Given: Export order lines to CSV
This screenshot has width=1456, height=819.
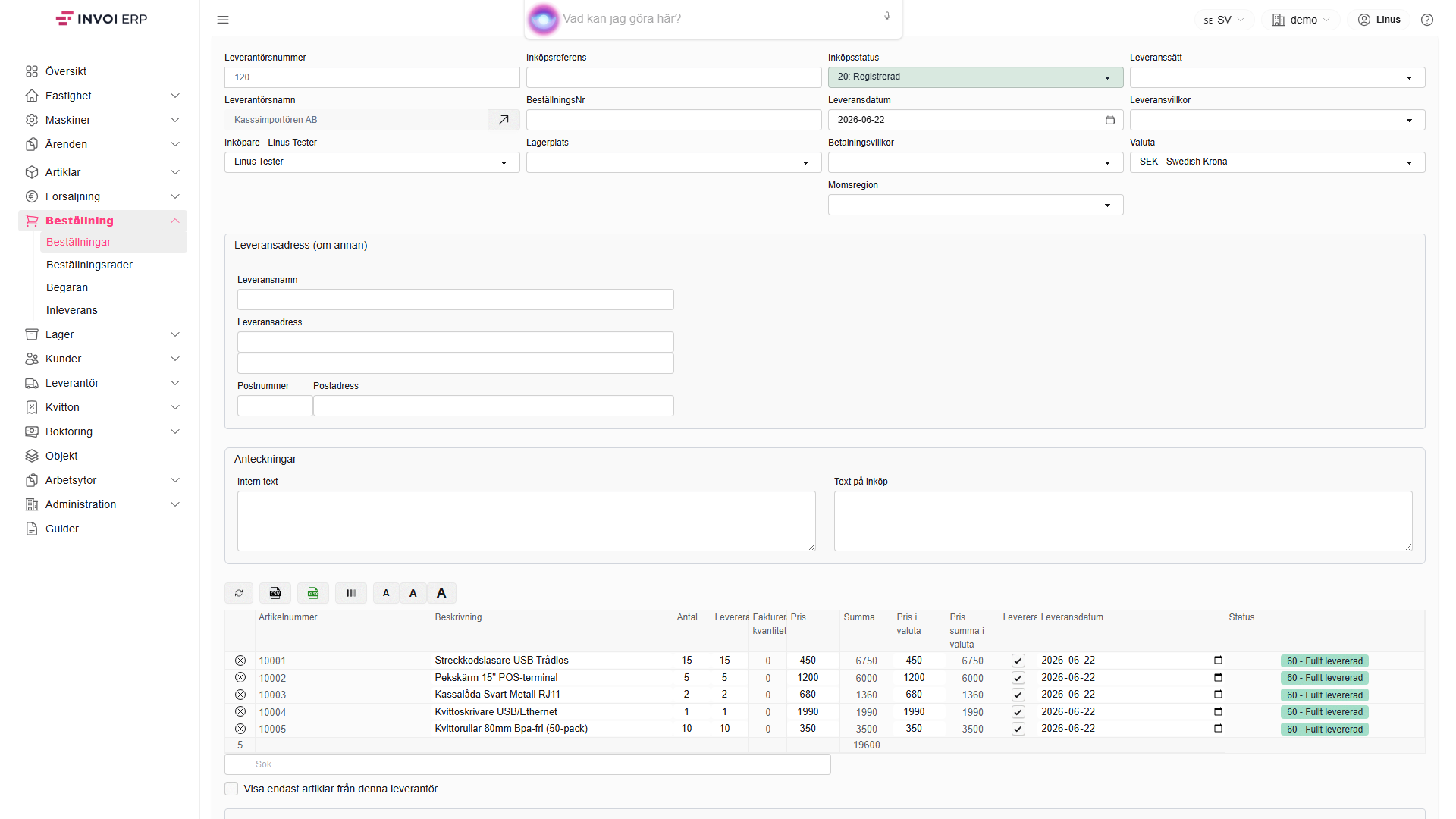Looking at the screenshot, I should pos(275,593).
